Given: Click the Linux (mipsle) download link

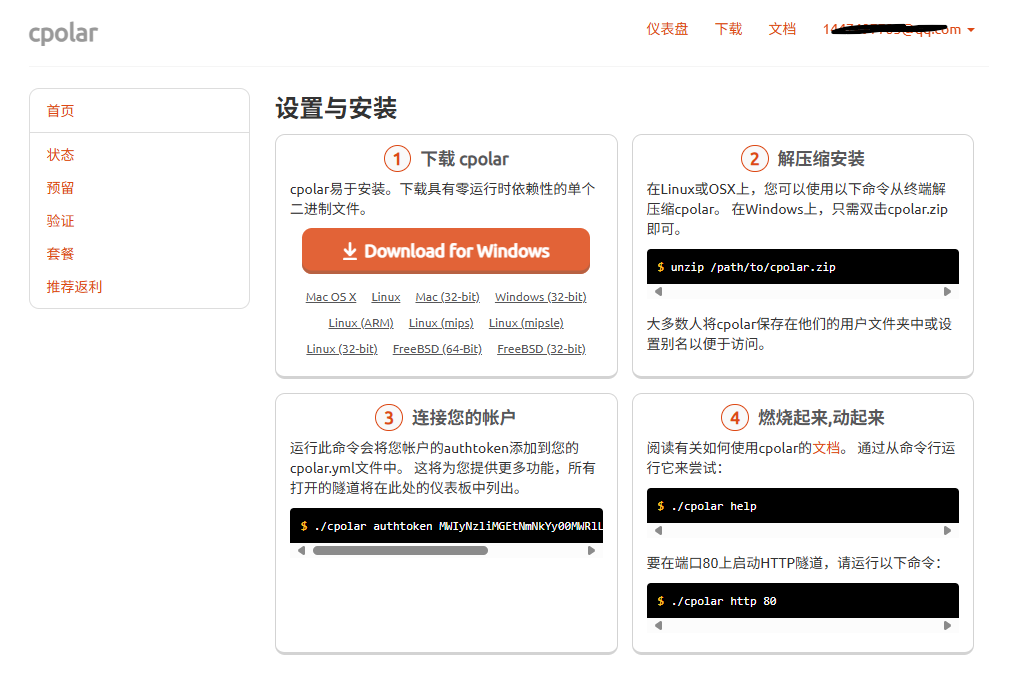Looking at the screenshot, I should (526, 323).
